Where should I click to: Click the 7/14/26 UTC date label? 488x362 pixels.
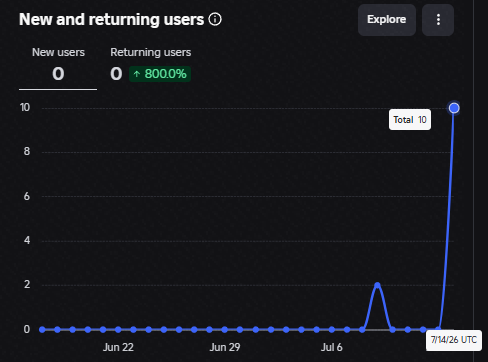coord(454,340)
